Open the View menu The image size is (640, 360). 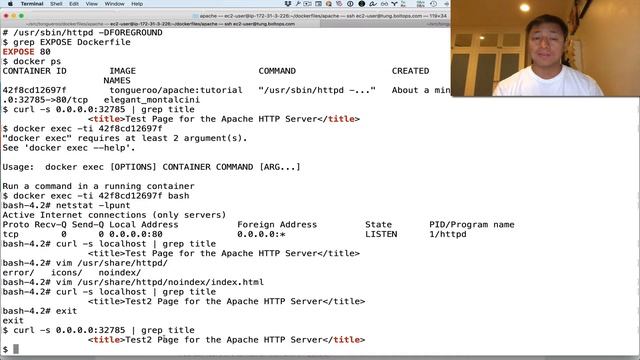pos(91,4)
